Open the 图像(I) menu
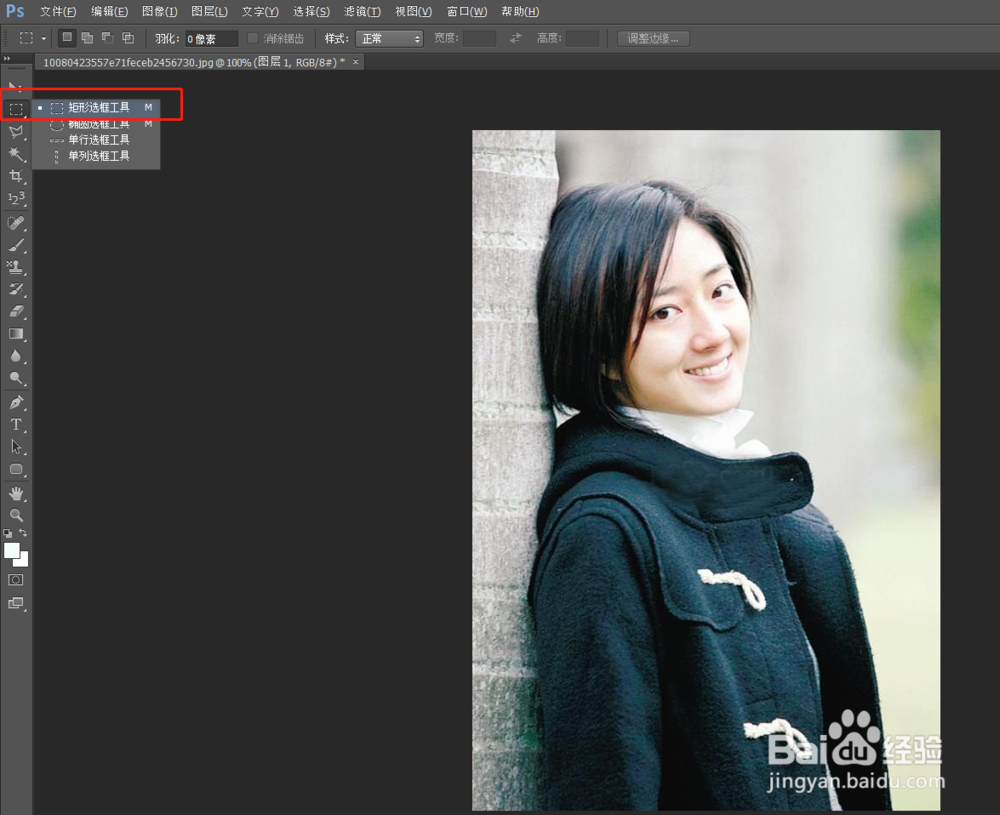1000x815 pixels. 159,11
